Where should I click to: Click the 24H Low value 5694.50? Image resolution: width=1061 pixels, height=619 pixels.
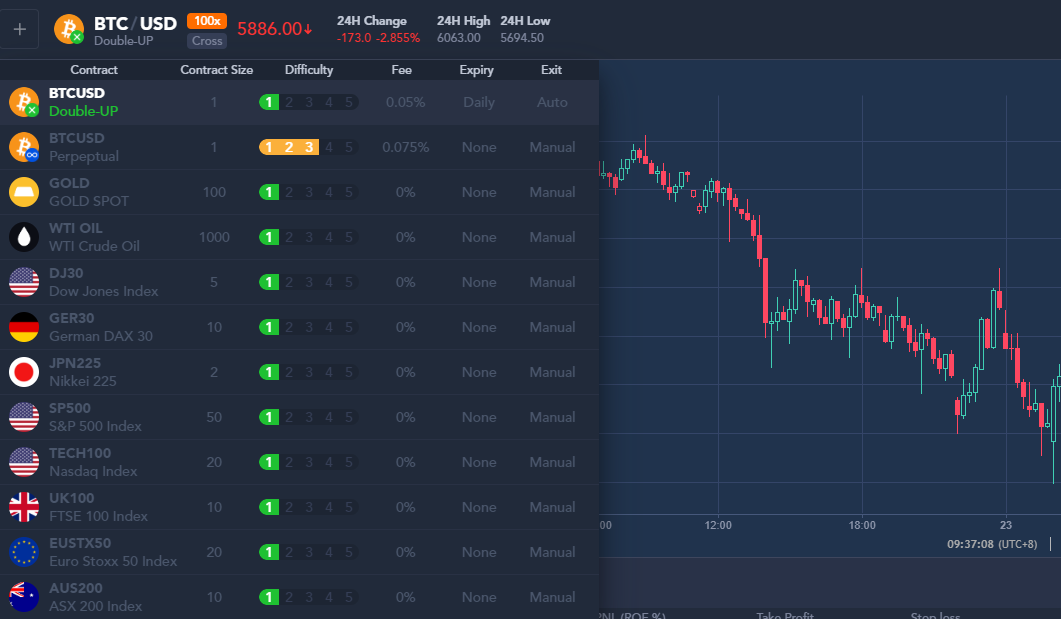522,38
